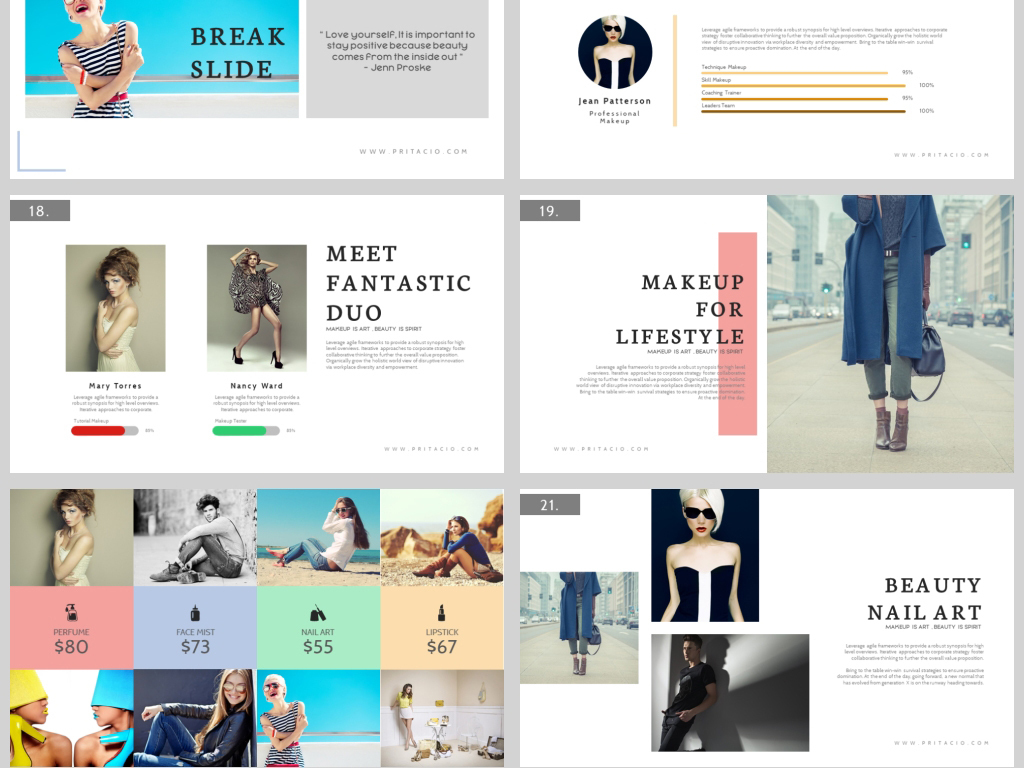
Task: Click the Leaders Team skill bar
Action: [x=803, y=111]
